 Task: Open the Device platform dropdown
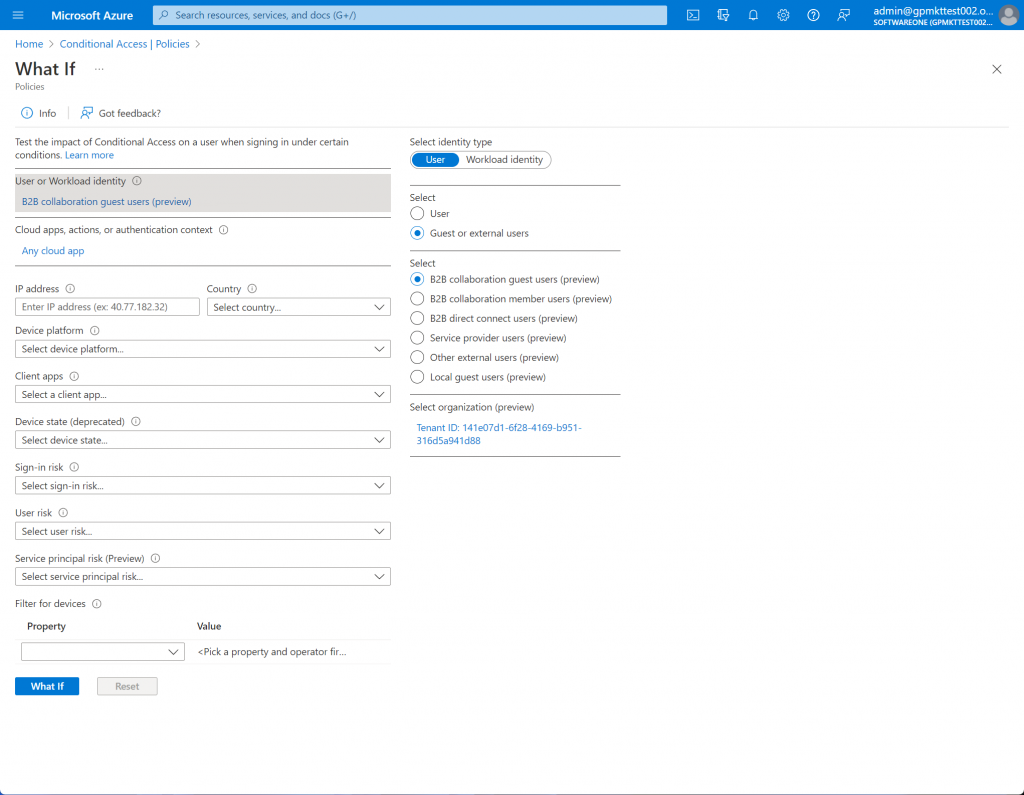pyautogui.click(x=202, y=349)
